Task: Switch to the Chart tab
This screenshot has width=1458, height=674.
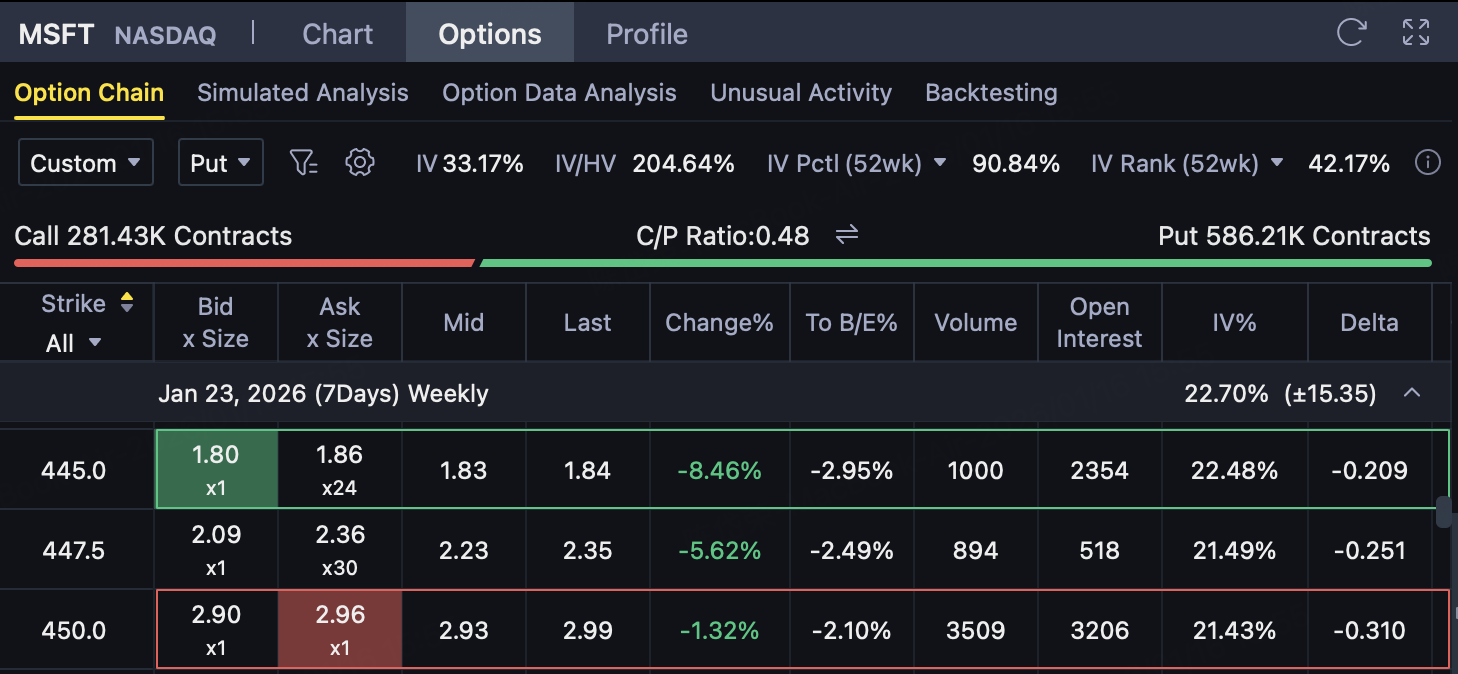Action: (337, 34)
